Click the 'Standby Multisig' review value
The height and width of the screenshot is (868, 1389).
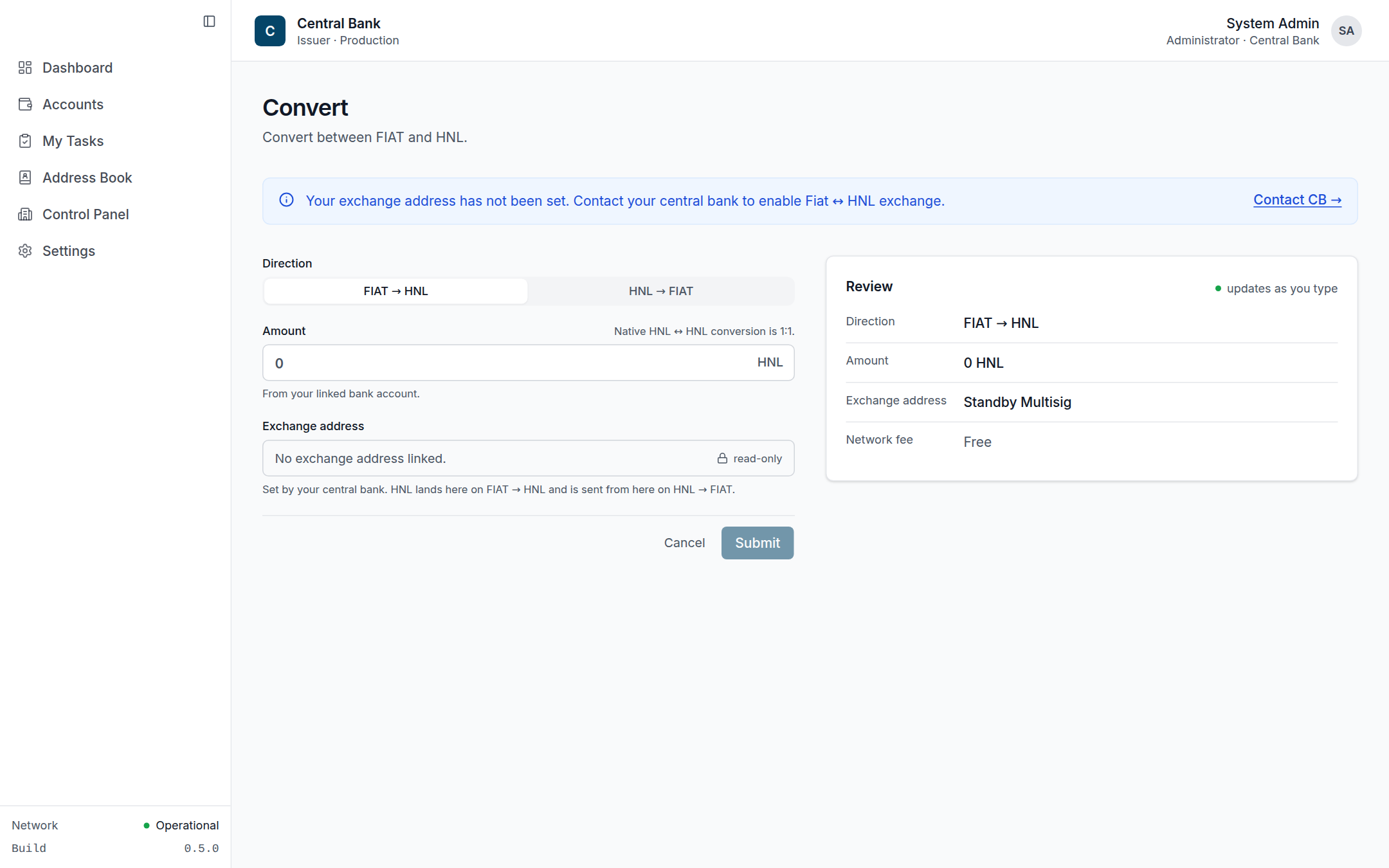coord(1017,402)
